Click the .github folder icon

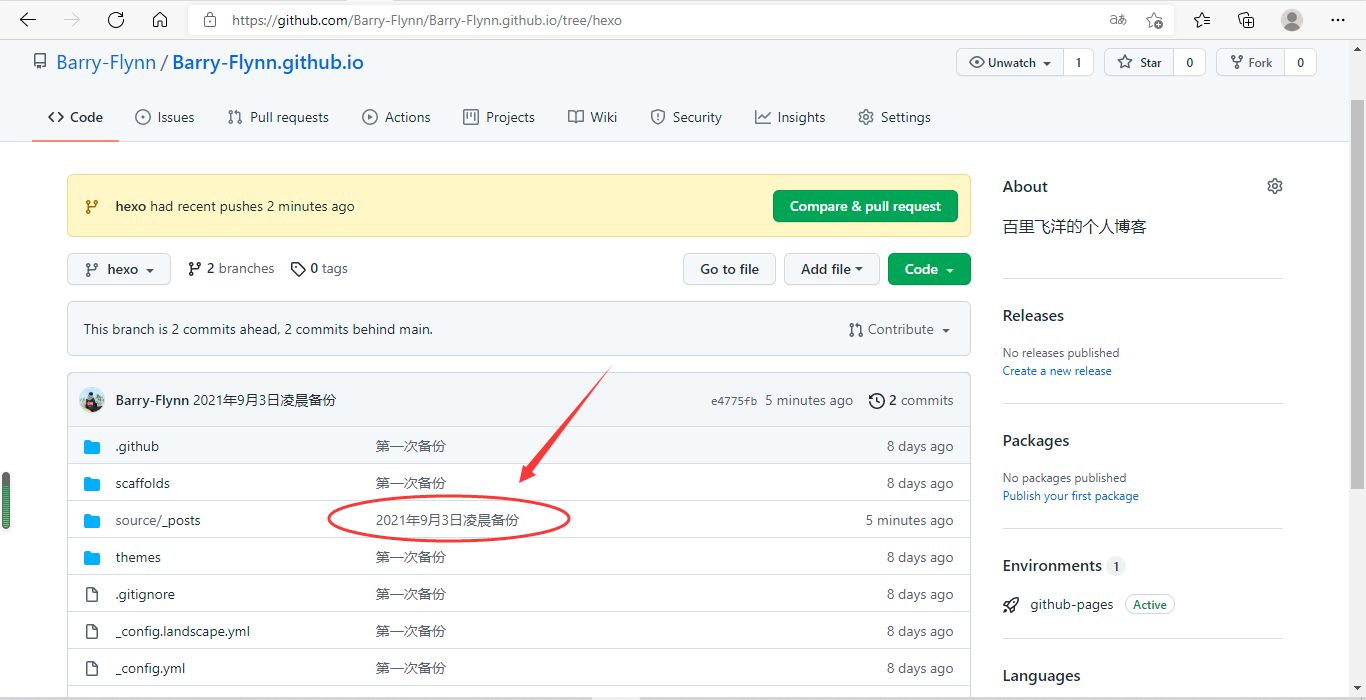(x=92, y=447)
